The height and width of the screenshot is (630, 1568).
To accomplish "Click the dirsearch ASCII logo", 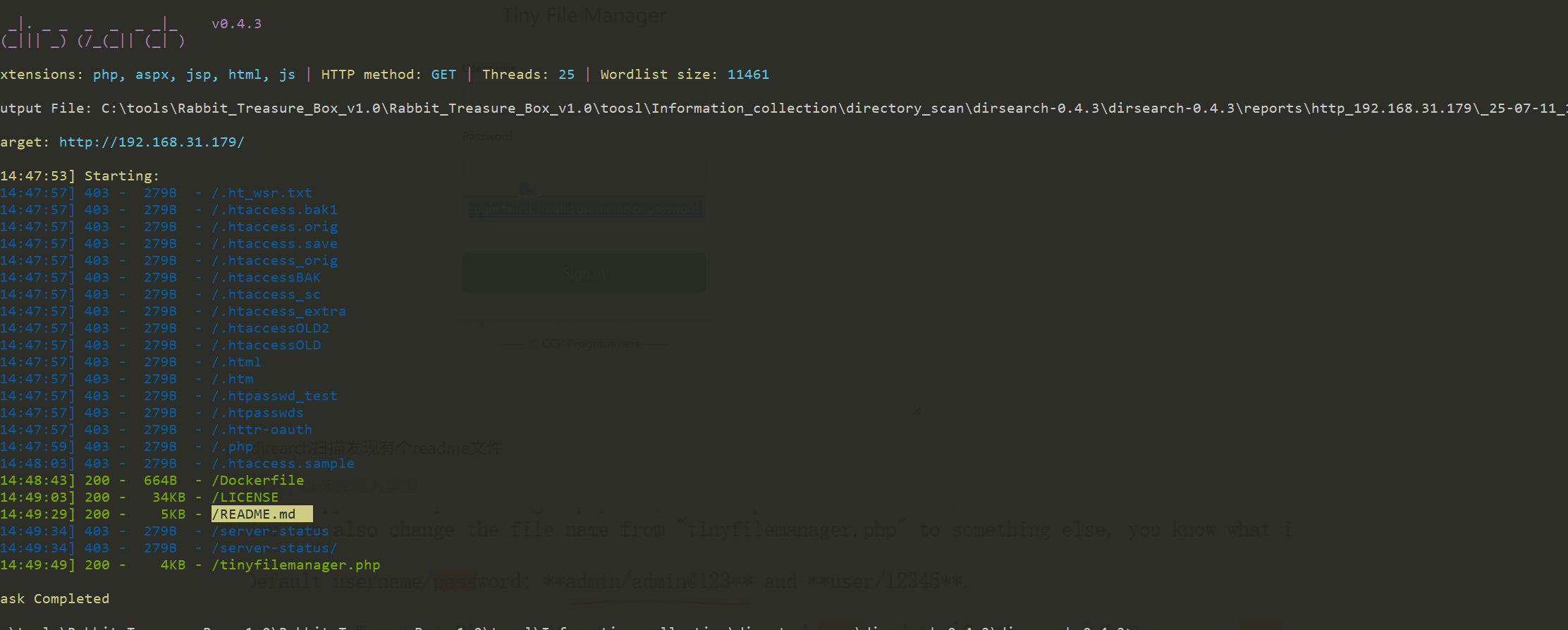I will pyautogui.click(x=92, y=32).
